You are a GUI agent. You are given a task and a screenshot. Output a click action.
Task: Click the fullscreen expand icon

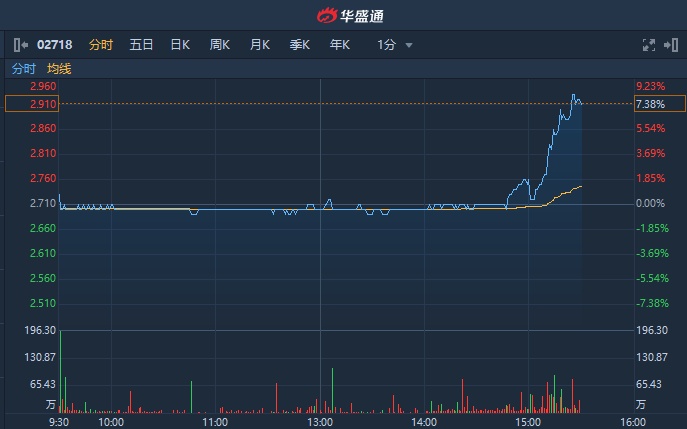[648, 45]
